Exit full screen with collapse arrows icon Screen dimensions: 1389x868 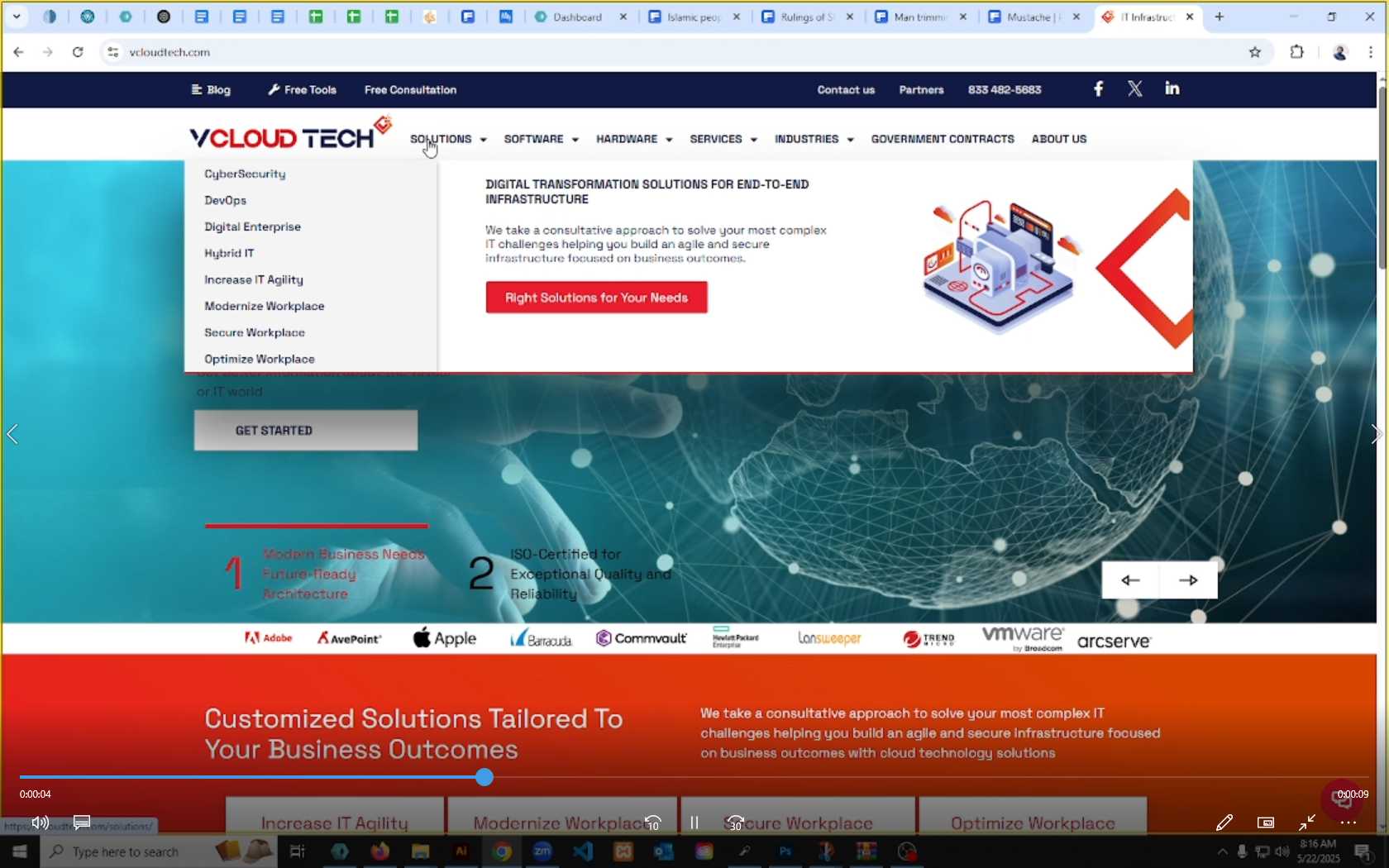[1307, 823]
